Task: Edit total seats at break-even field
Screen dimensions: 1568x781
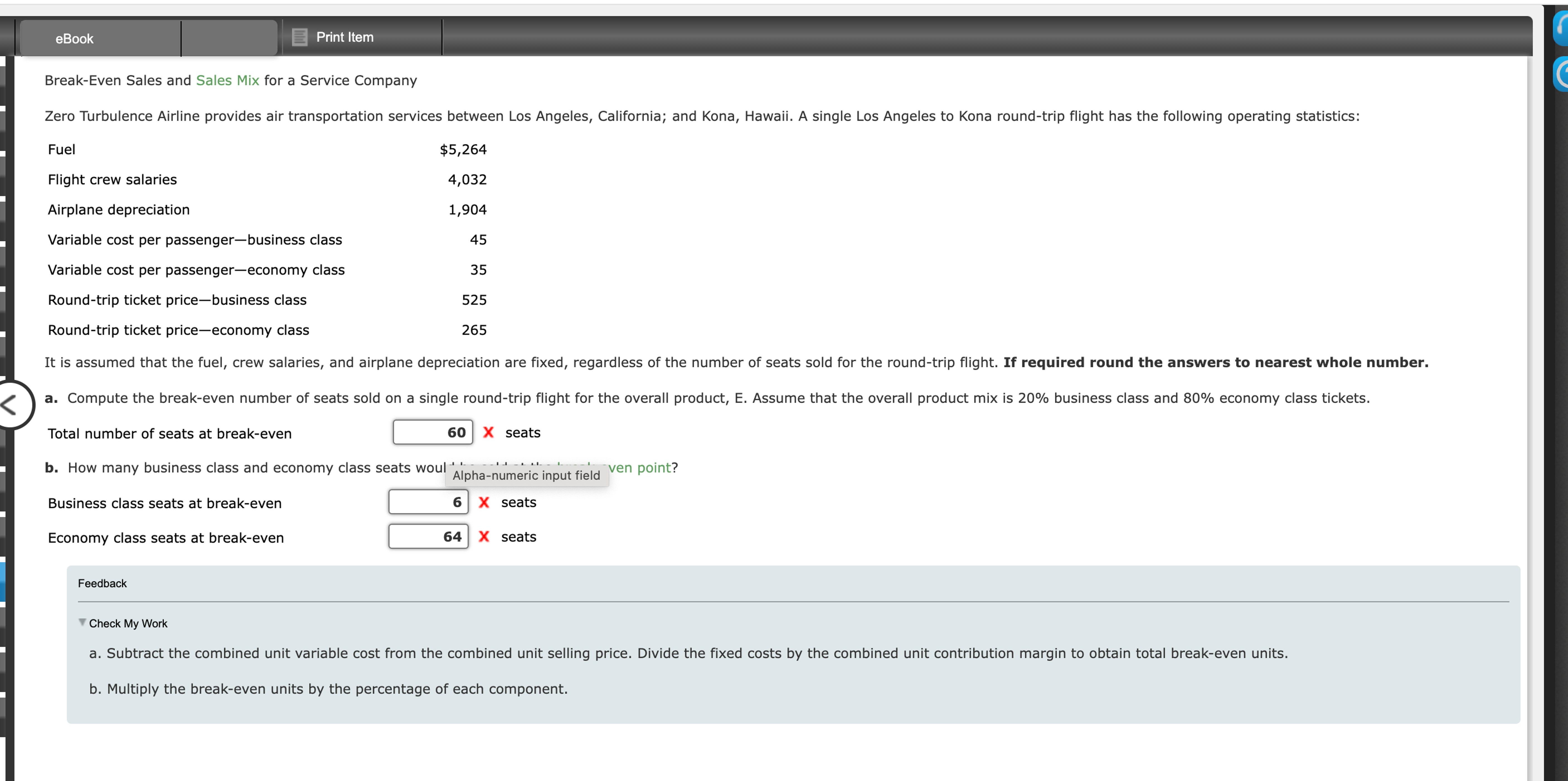Action: click(x=432, y=432)
